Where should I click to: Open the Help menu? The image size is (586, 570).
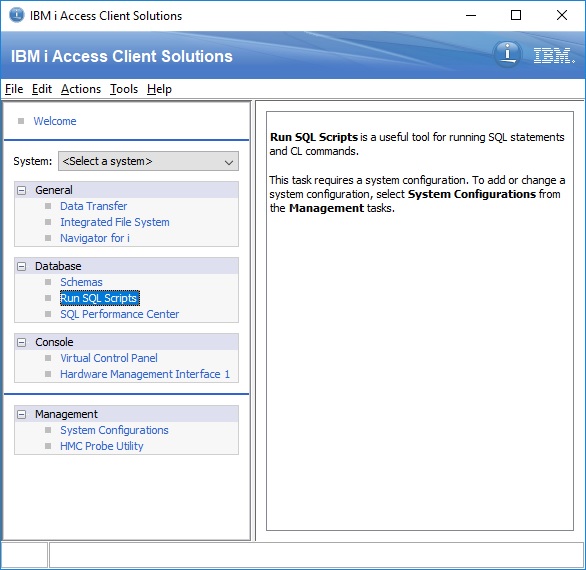(159, 89)
